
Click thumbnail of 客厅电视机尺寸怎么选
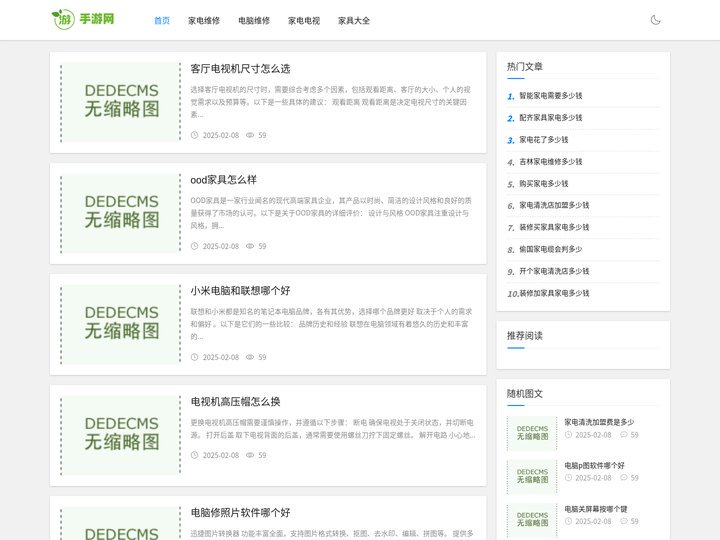point(121,102)
